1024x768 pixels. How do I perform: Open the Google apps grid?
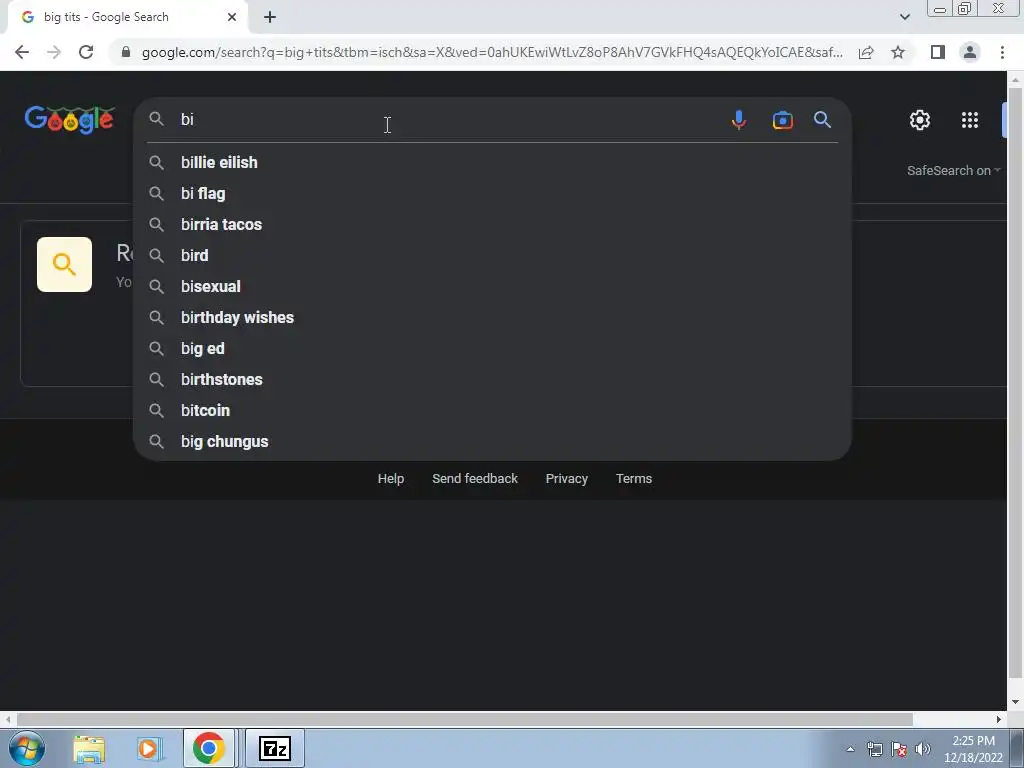970,120
